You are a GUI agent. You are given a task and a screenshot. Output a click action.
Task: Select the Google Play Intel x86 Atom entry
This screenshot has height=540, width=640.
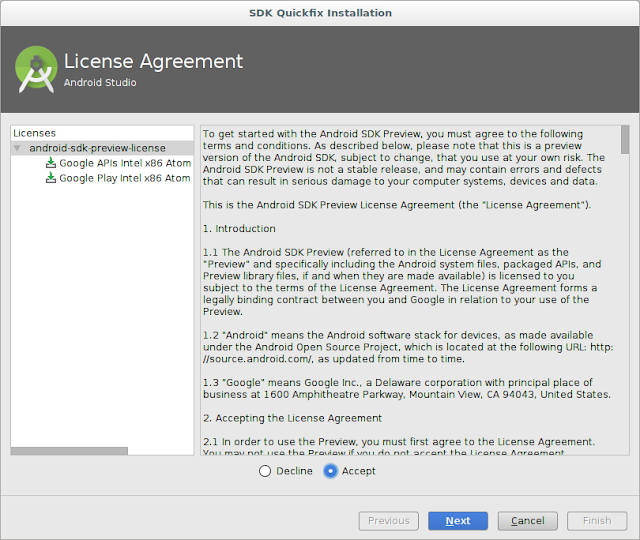[124, 178]
